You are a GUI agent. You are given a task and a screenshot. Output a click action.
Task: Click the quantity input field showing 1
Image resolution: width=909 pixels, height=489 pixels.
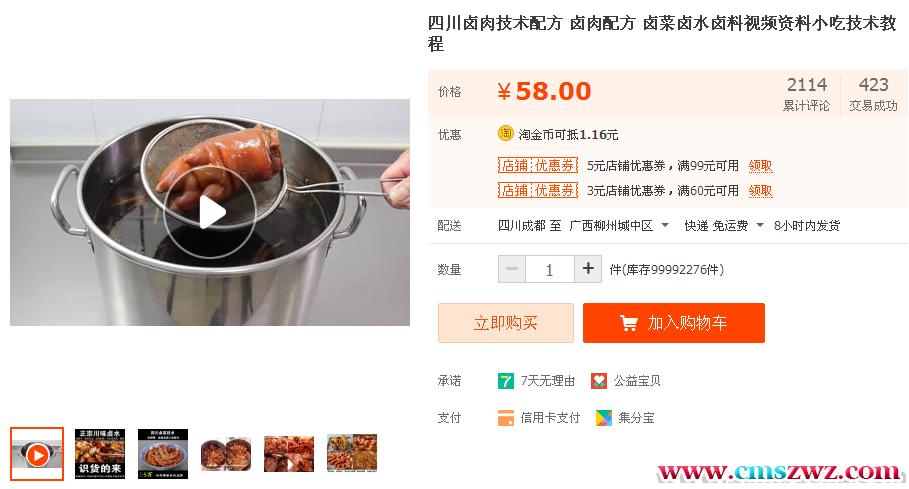click(550, 269)
